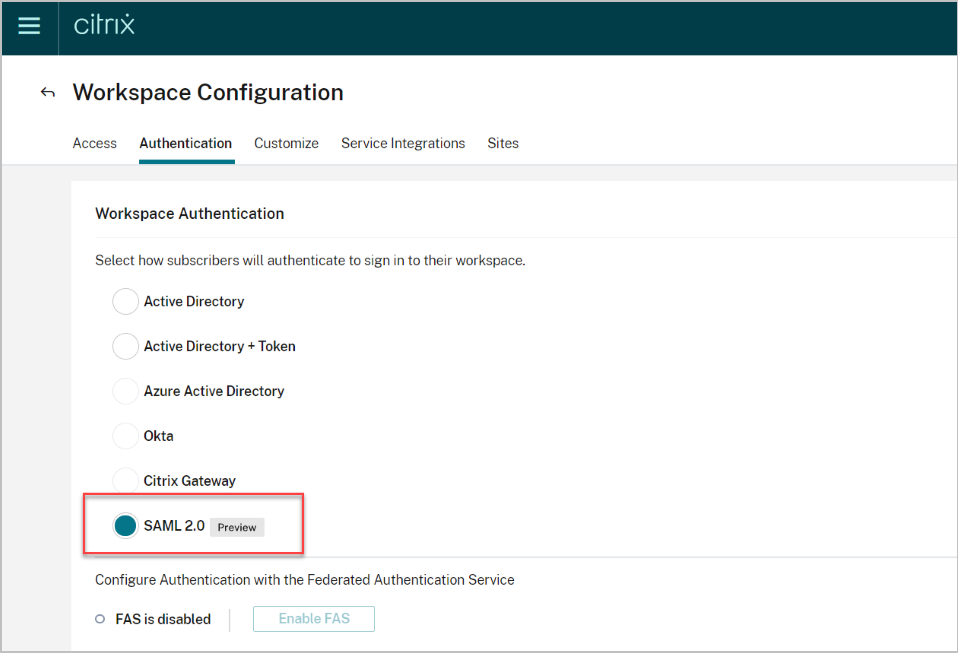Click the Citrix logo

(x=104, y=25)
